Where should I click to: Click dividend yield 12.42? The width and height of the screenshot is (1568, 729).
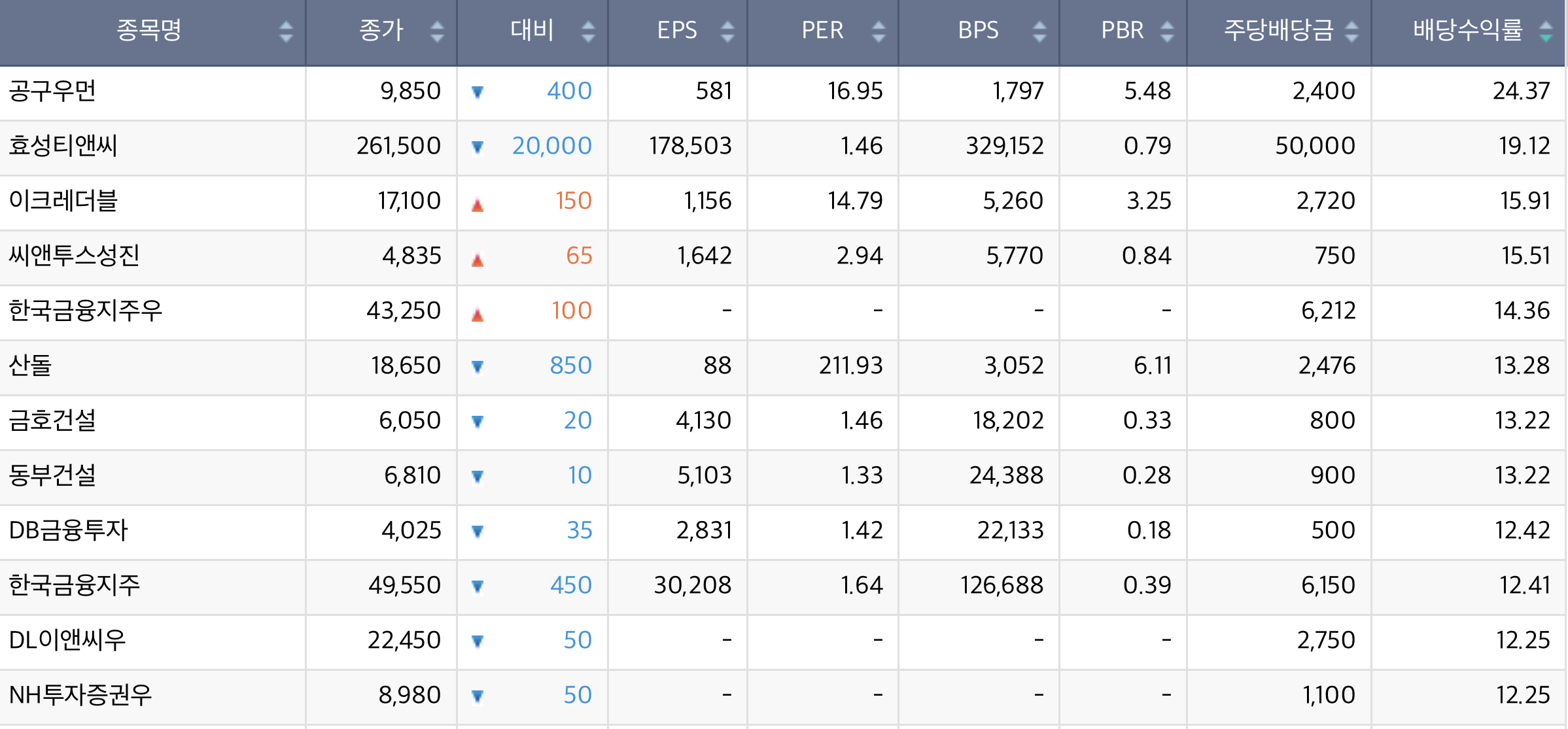1522,530
